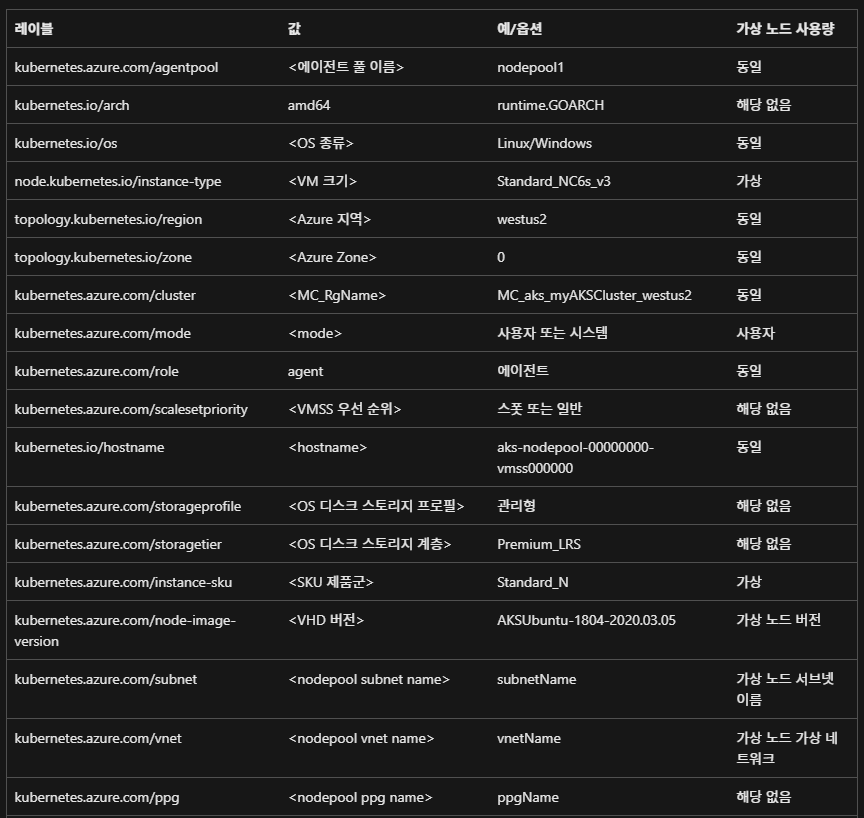Select the '가상 노드 사용량' column header
This screenshot has width=864, height=818.
785,29
